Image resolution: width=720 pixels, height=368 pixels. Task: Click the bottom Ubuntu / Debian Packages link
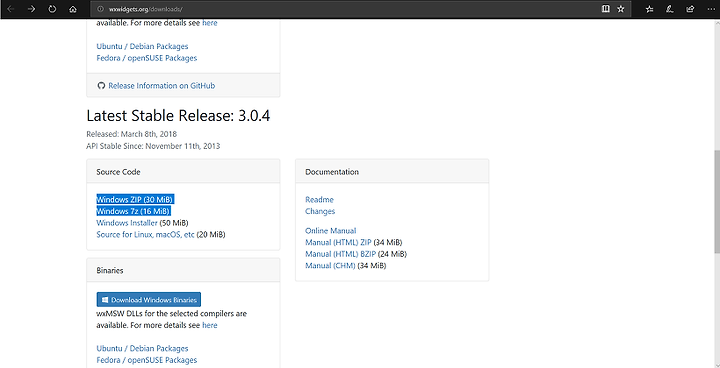(142, 348)
